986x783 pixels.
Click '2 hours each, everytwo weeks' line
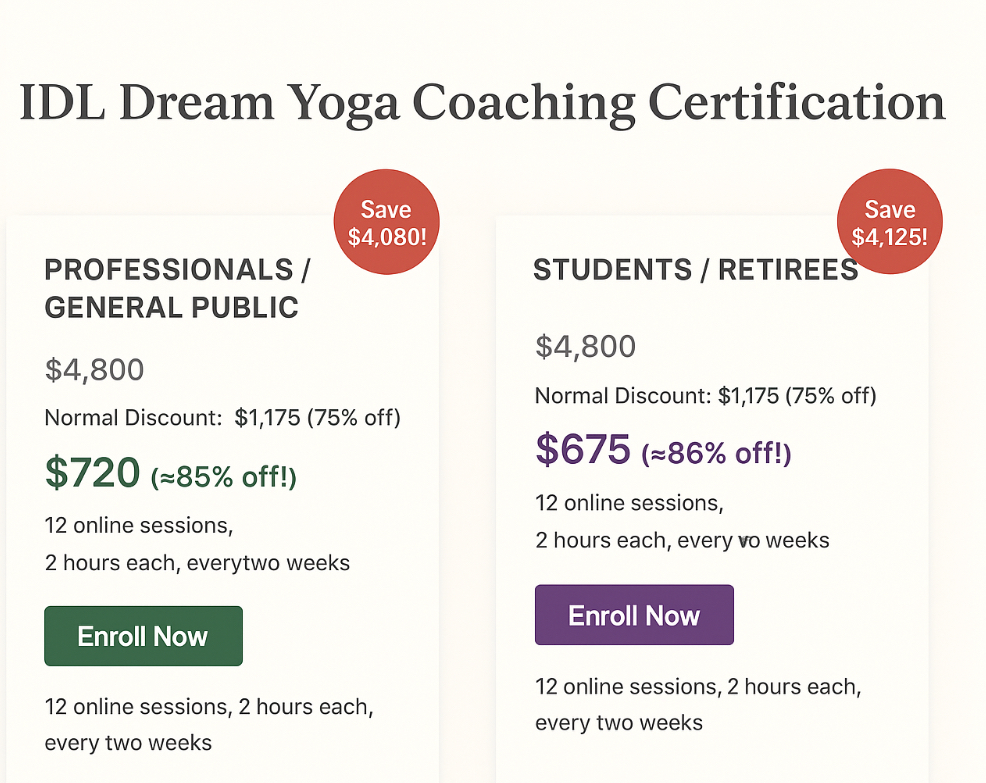click(197, 563)
